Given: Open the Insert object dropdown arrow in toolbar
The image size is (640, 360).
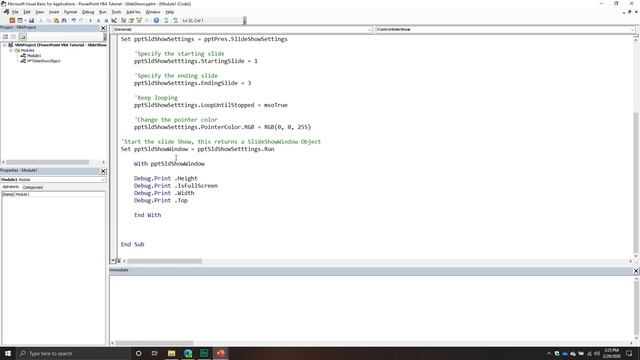Looking at the screenshot, I should coord(25,20).
